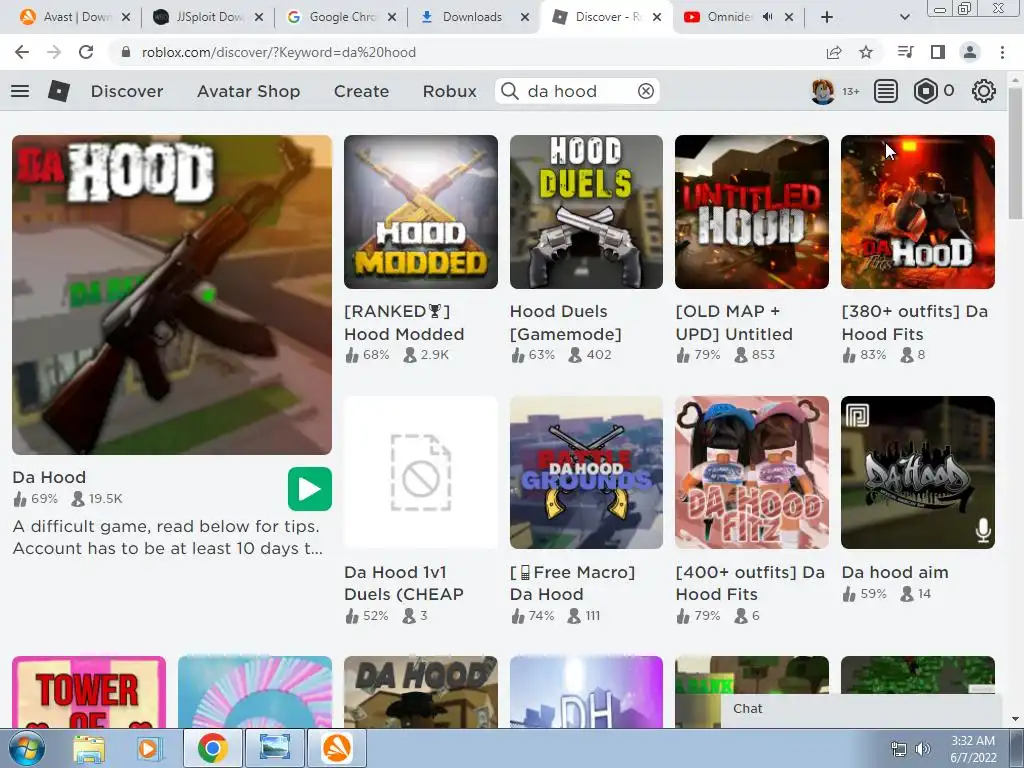Click the Da hood aim title

click(x=895, y=572)
